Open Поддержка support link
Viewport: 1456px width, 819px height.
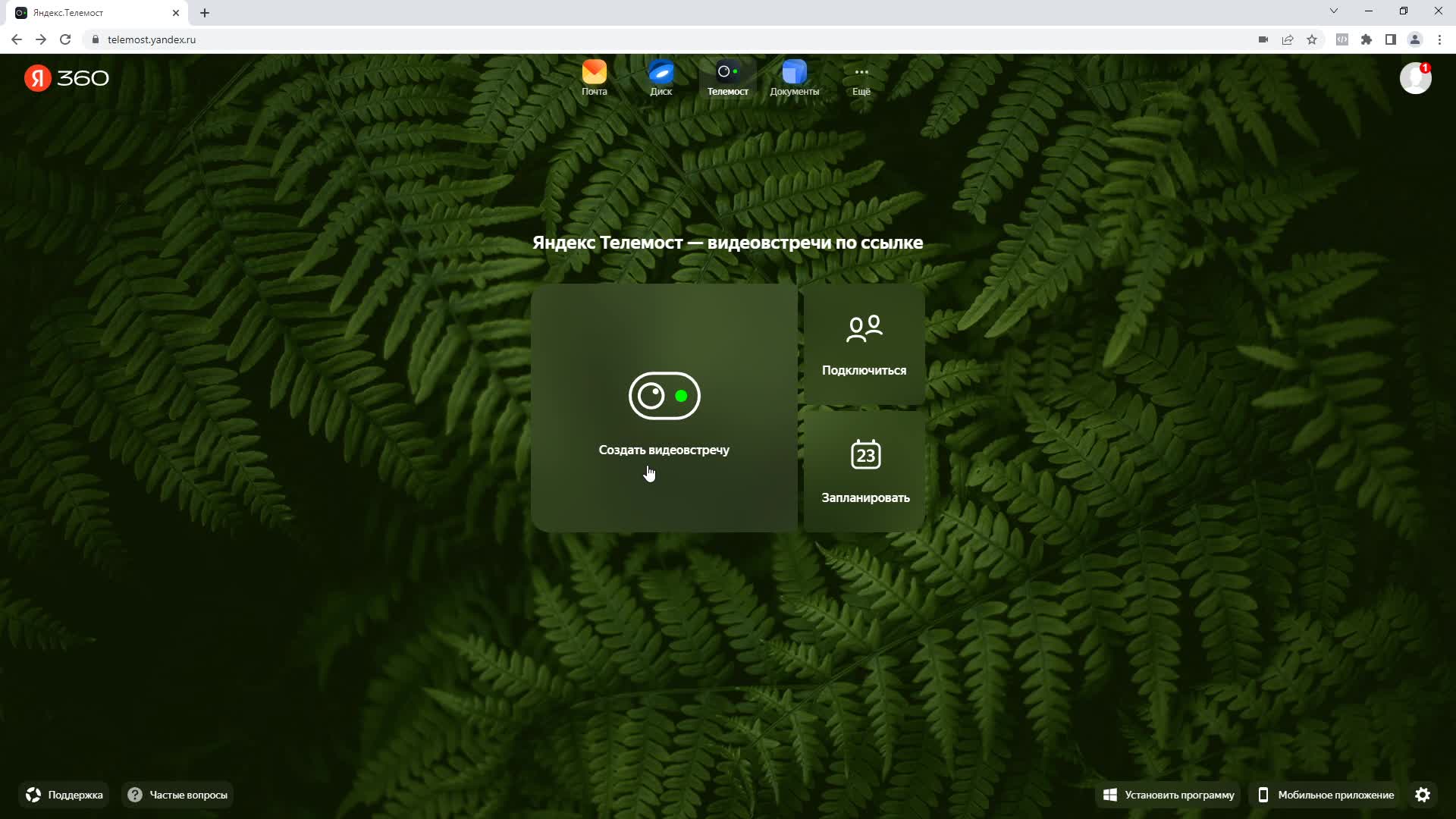(64, 795)
